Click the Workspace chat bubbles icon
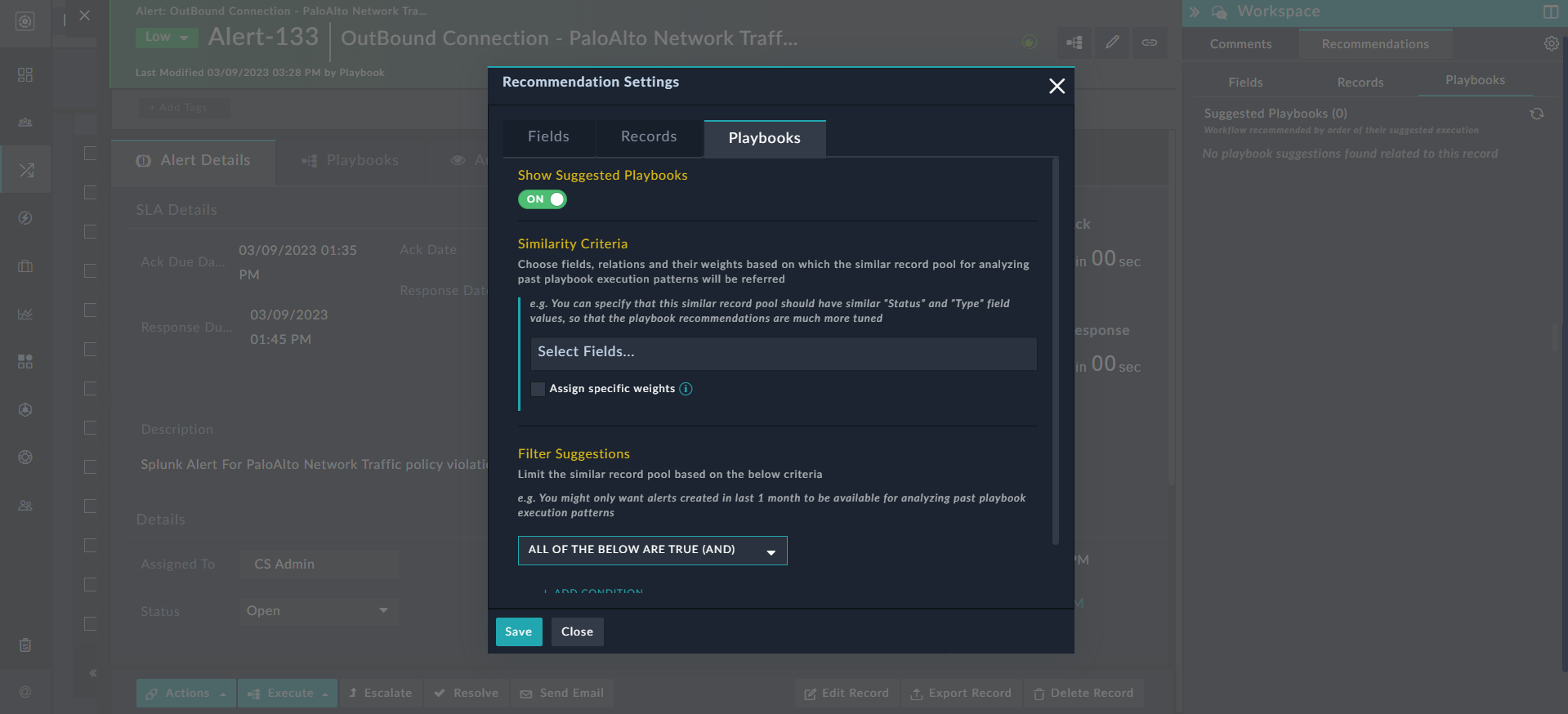This screenshot has height=714, width=1568. click(x=1219, y=12)
